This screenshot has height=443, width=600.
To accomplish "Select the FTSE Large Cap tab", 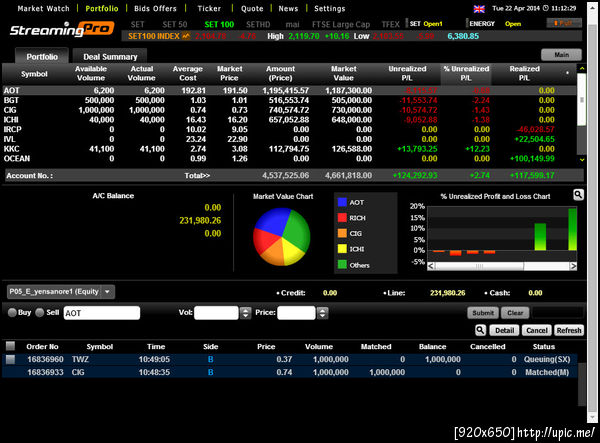I will pos(341,24).
